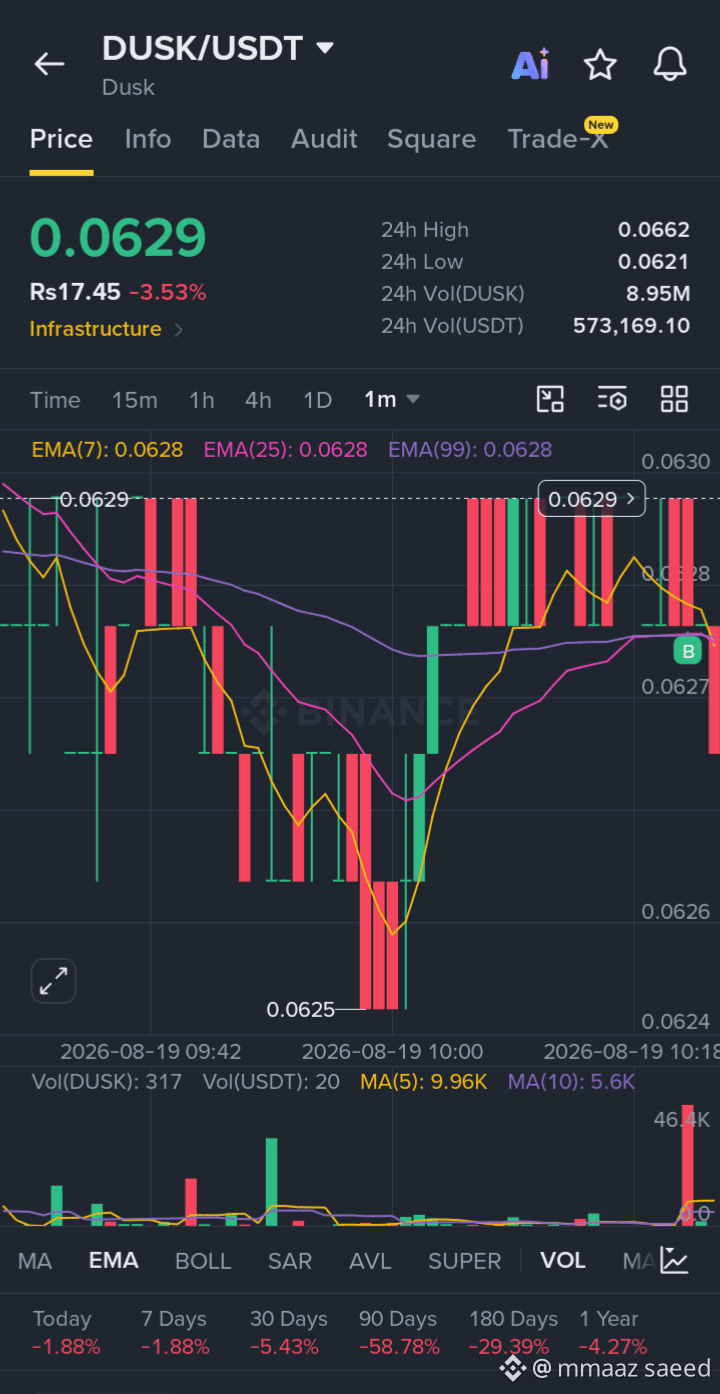Open the AI assistant icon

(x=530, y=64)
